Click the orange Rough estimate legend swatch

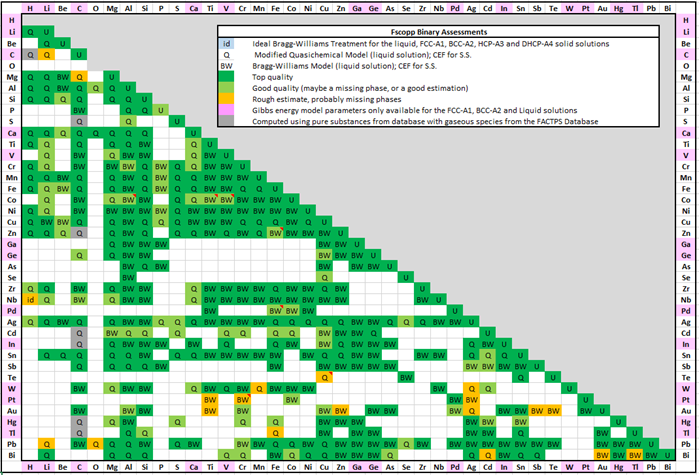[x=226, y=98]
